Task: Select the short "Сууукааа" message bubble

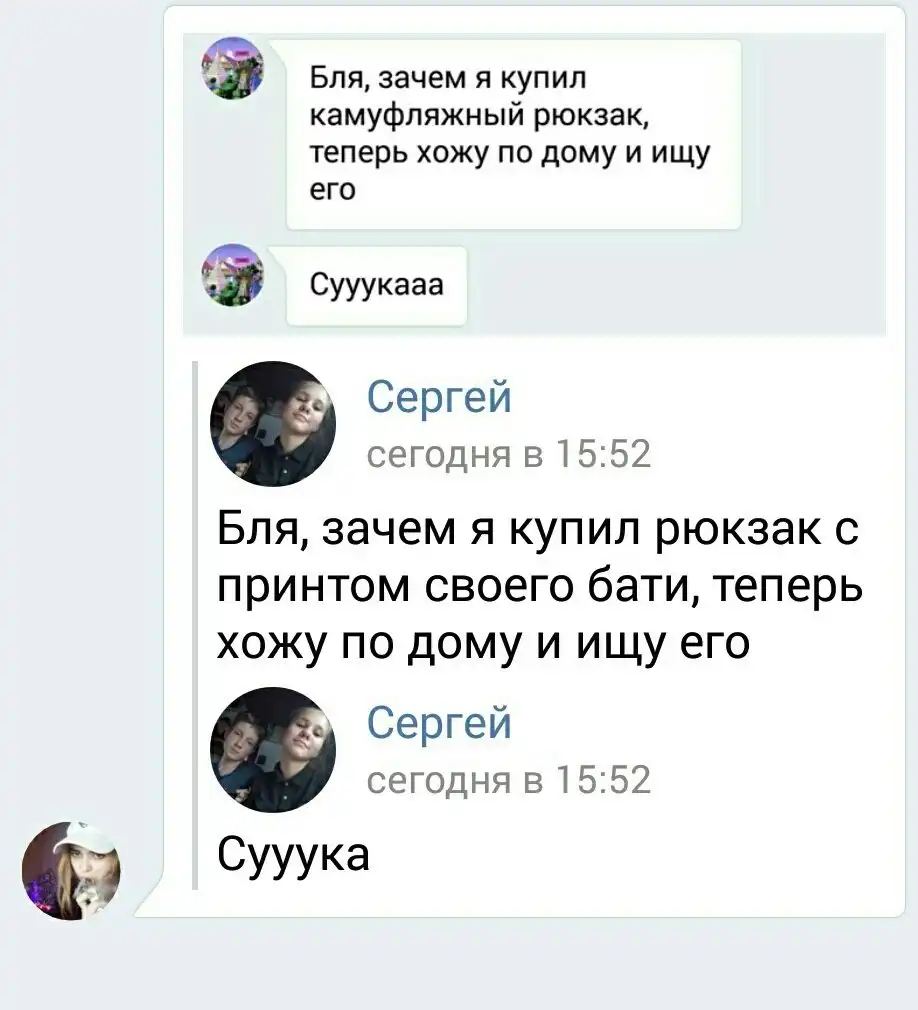Action: coord(376,285)
